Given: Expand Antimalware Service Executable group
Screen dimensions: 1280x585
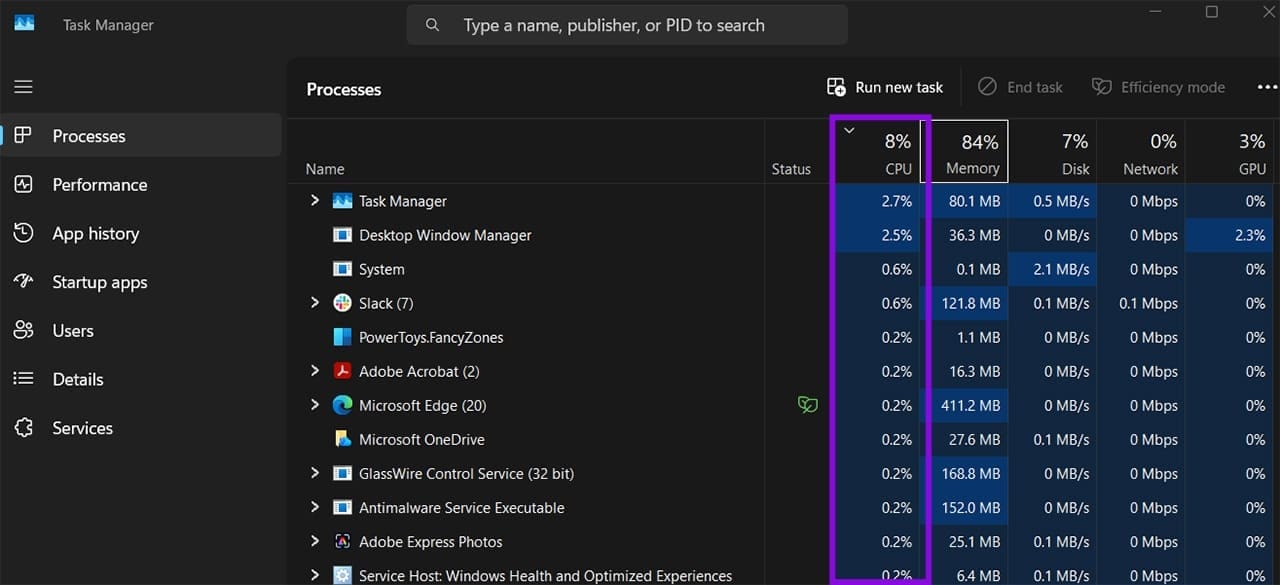Looking at the screenshot, I should pos(315,506).
